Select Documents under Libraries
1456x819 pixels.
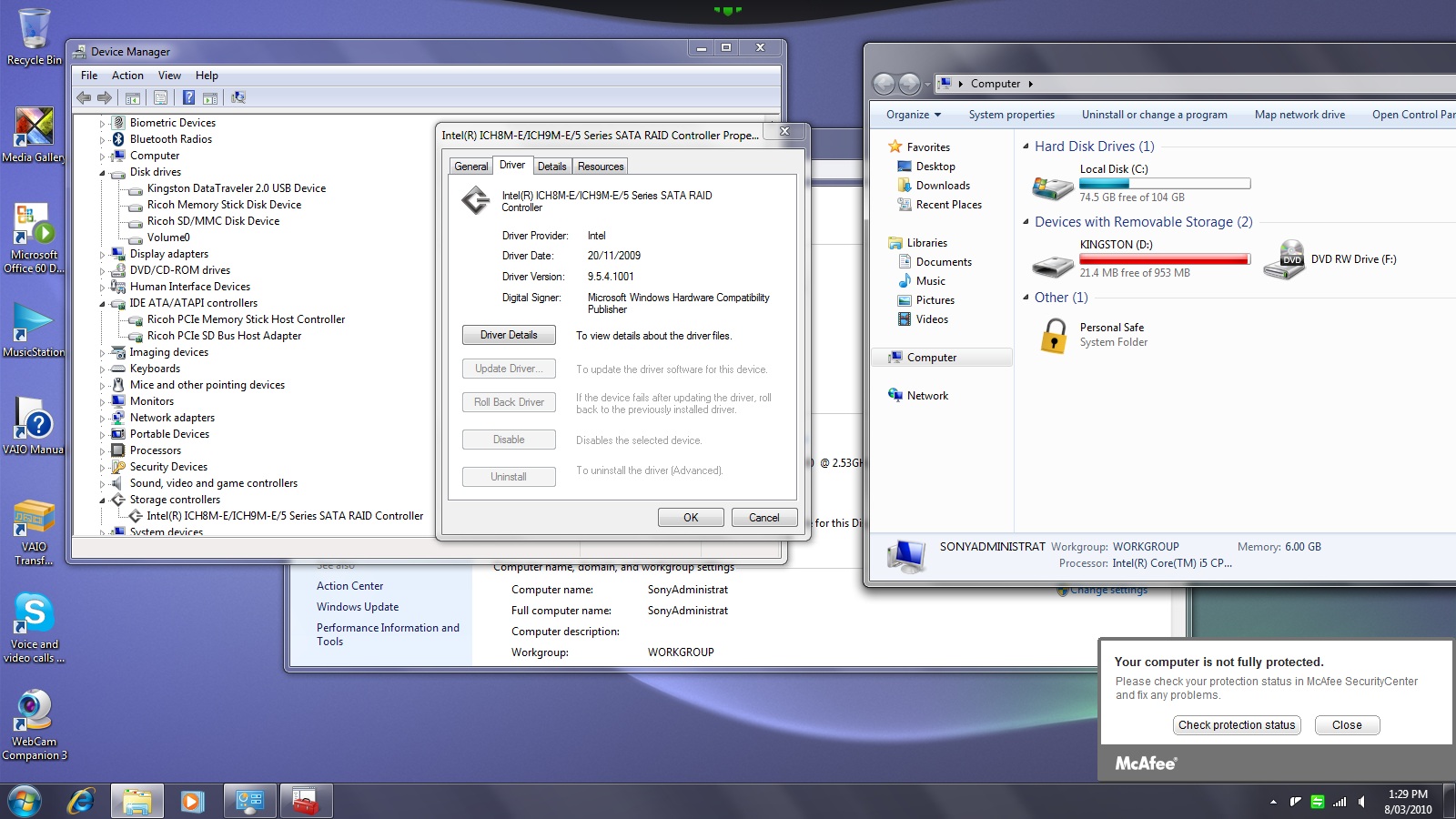[944, 262]
